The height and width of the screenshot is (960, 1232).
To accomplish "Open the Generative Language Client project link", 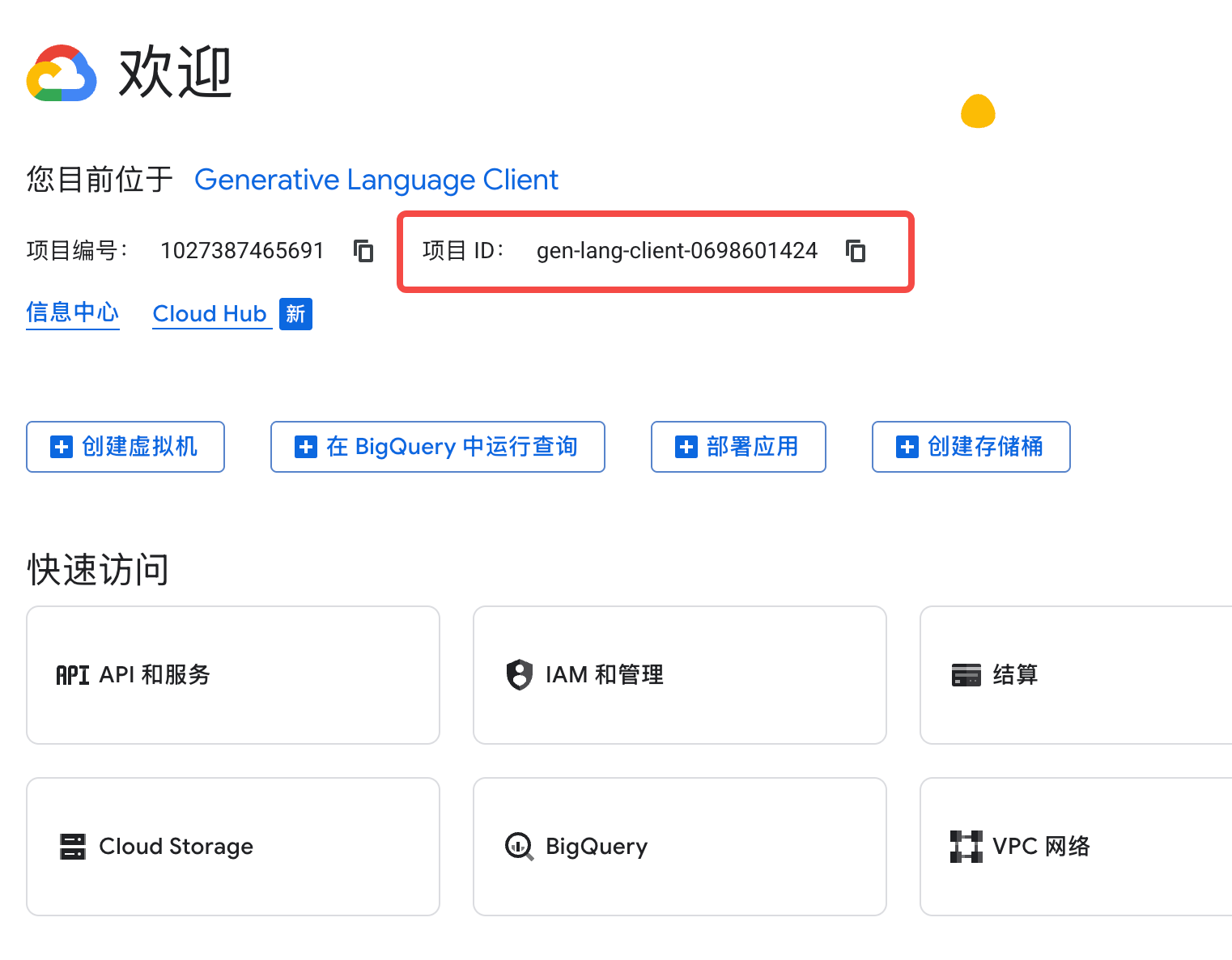I will (376, 180).
